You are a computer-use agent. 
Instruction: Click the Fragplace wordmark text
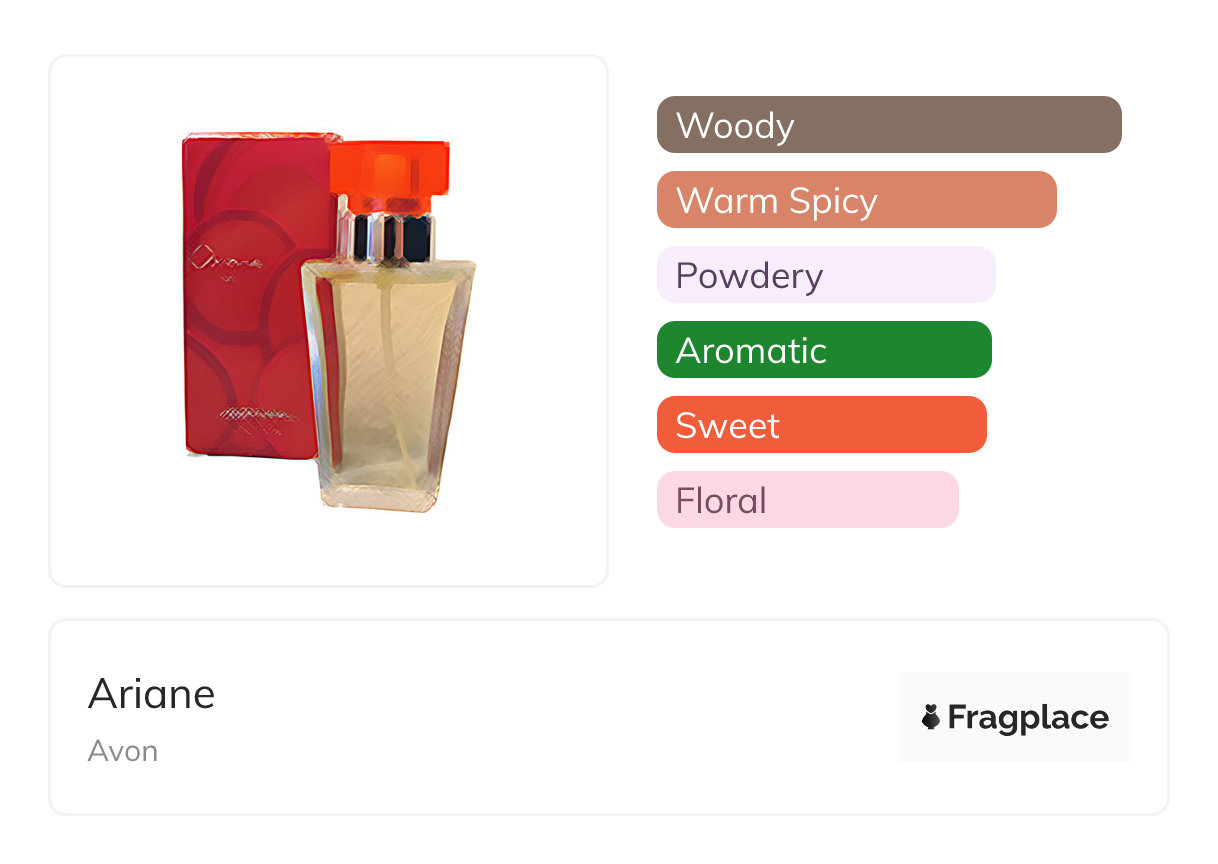click(1028, 718)
